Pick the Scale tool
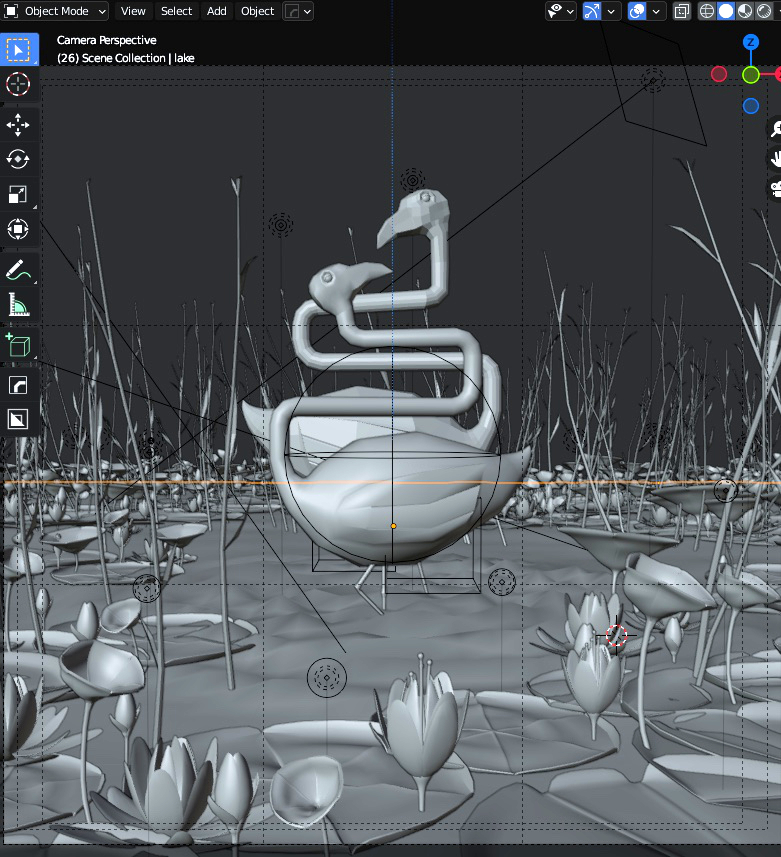The image size is (781, 857). 18,194
